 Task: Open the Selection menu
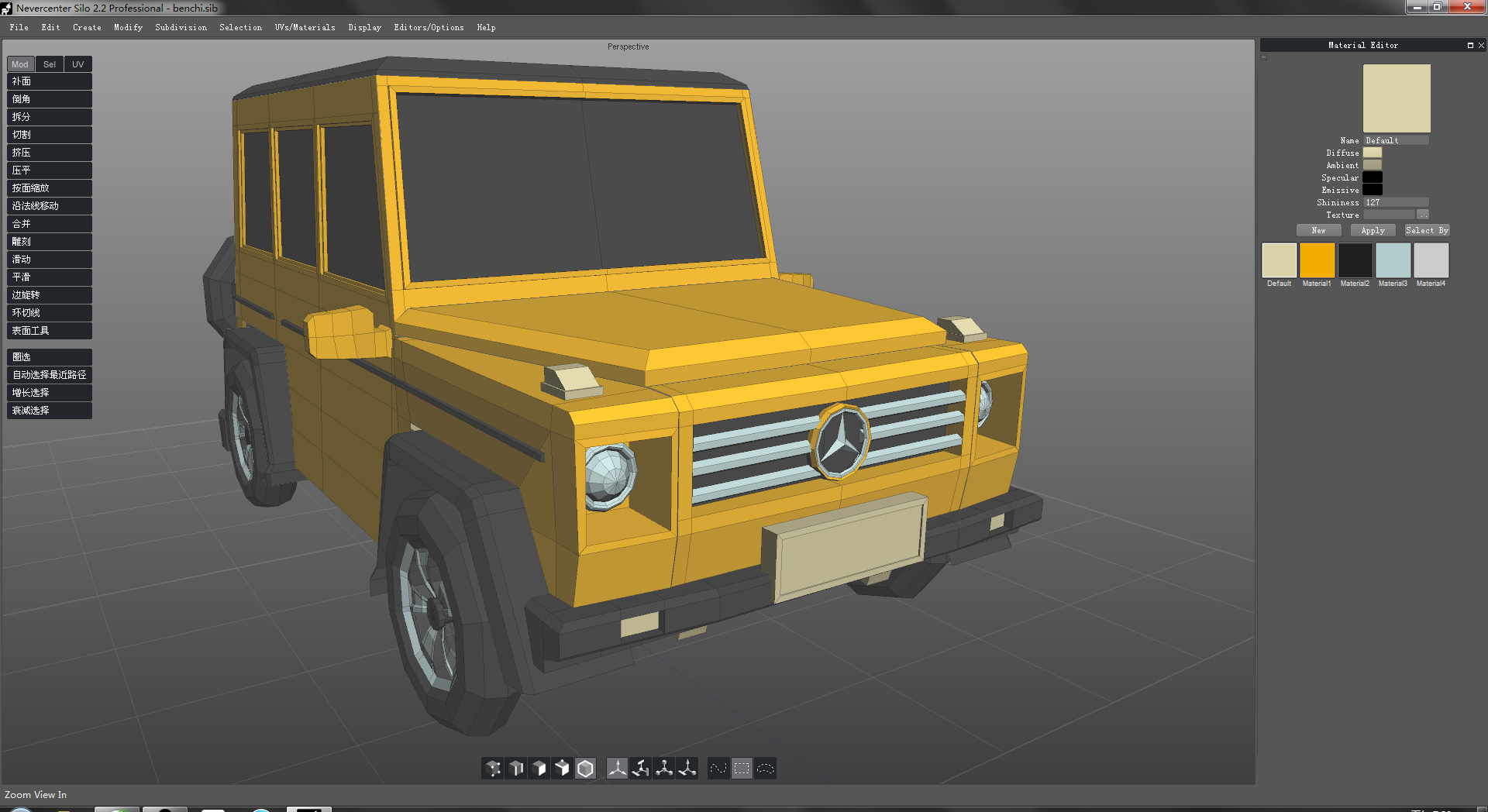pyautogui.click(x=240, y=27)
